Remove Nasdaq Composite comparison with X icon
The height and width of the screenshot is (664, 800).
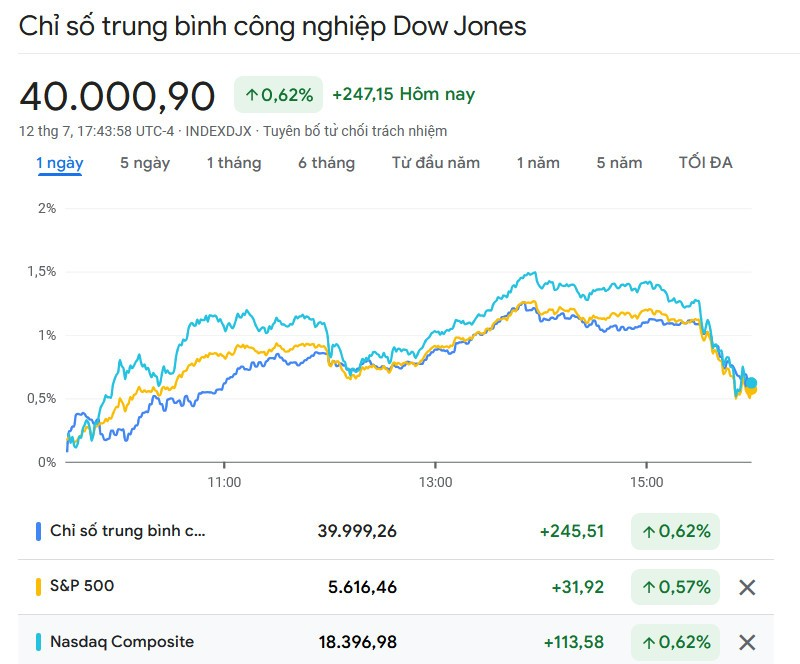pyautogui.click(x=746, y=642)
